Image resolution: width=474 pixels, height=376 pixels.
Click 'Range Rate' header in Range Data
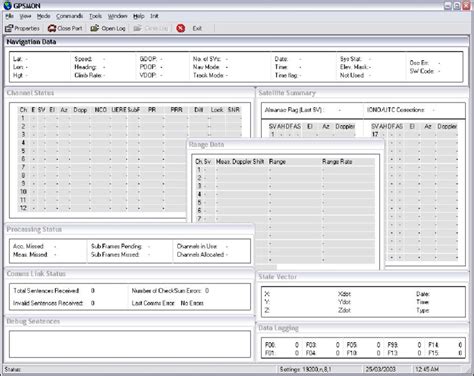[337, 162]
